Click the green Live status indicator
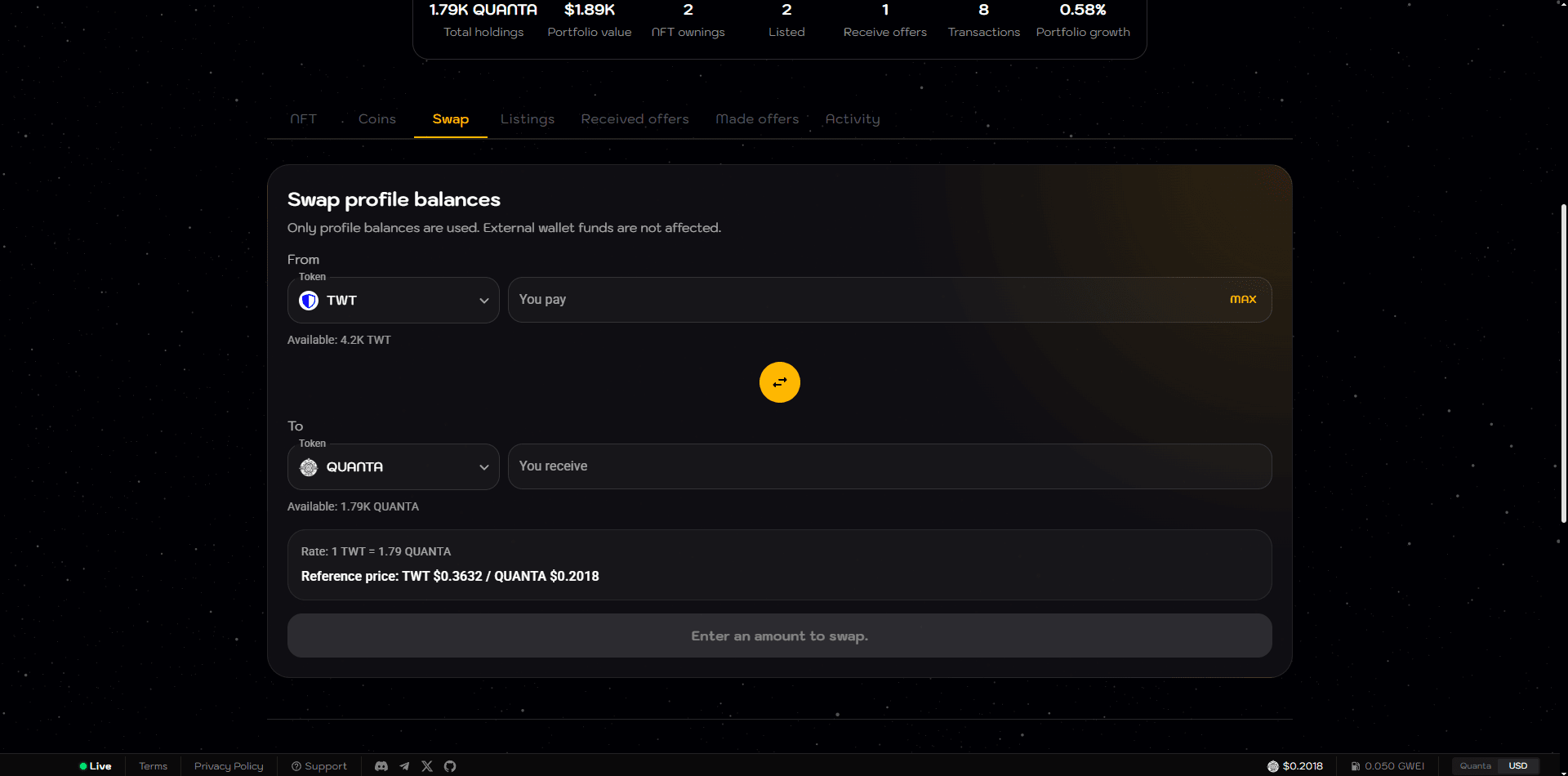Viewport: 1568px width, 776px height. 96,766
